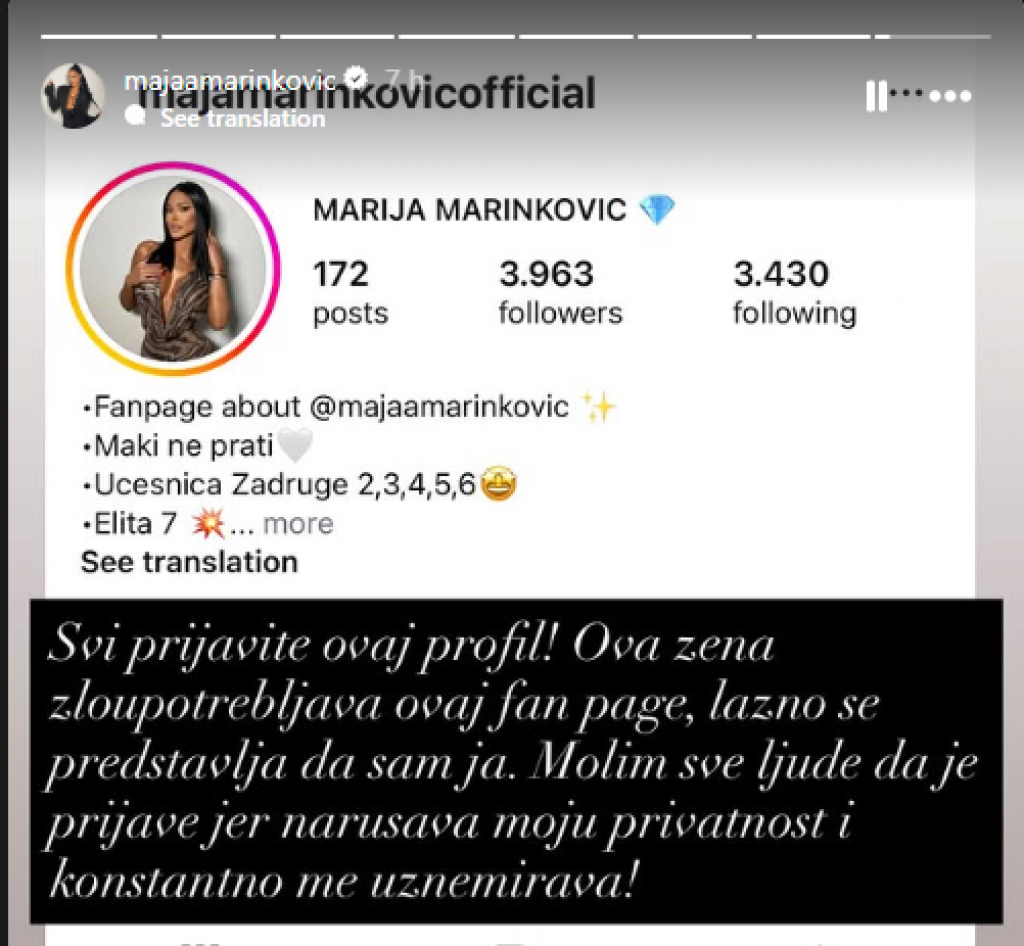Jump to the last story progress segment
Viewport: 1024px width, 946px height.
[x=933, y=37]
